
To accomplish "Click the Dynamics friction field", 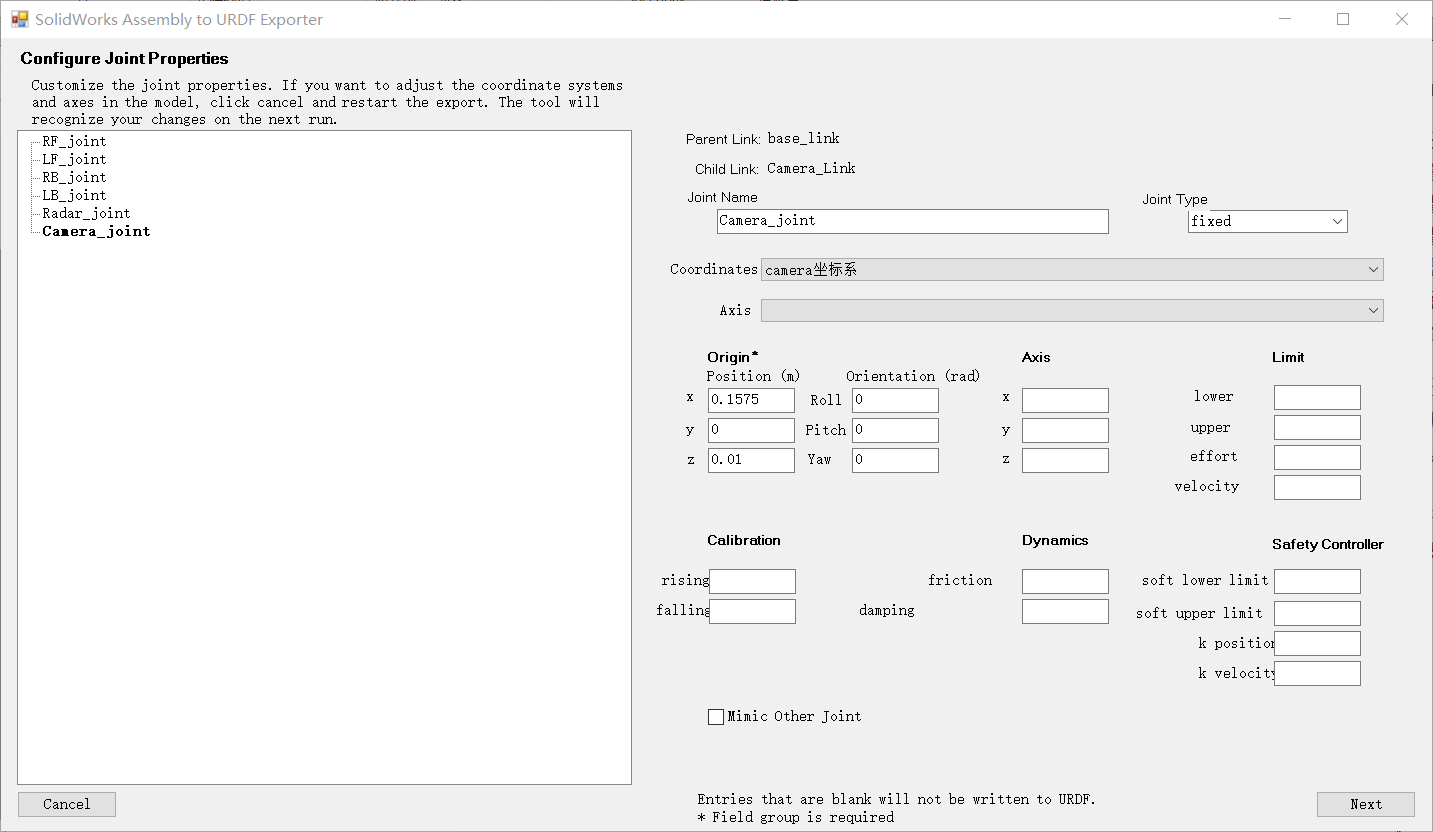I will tap(1065, 582).
